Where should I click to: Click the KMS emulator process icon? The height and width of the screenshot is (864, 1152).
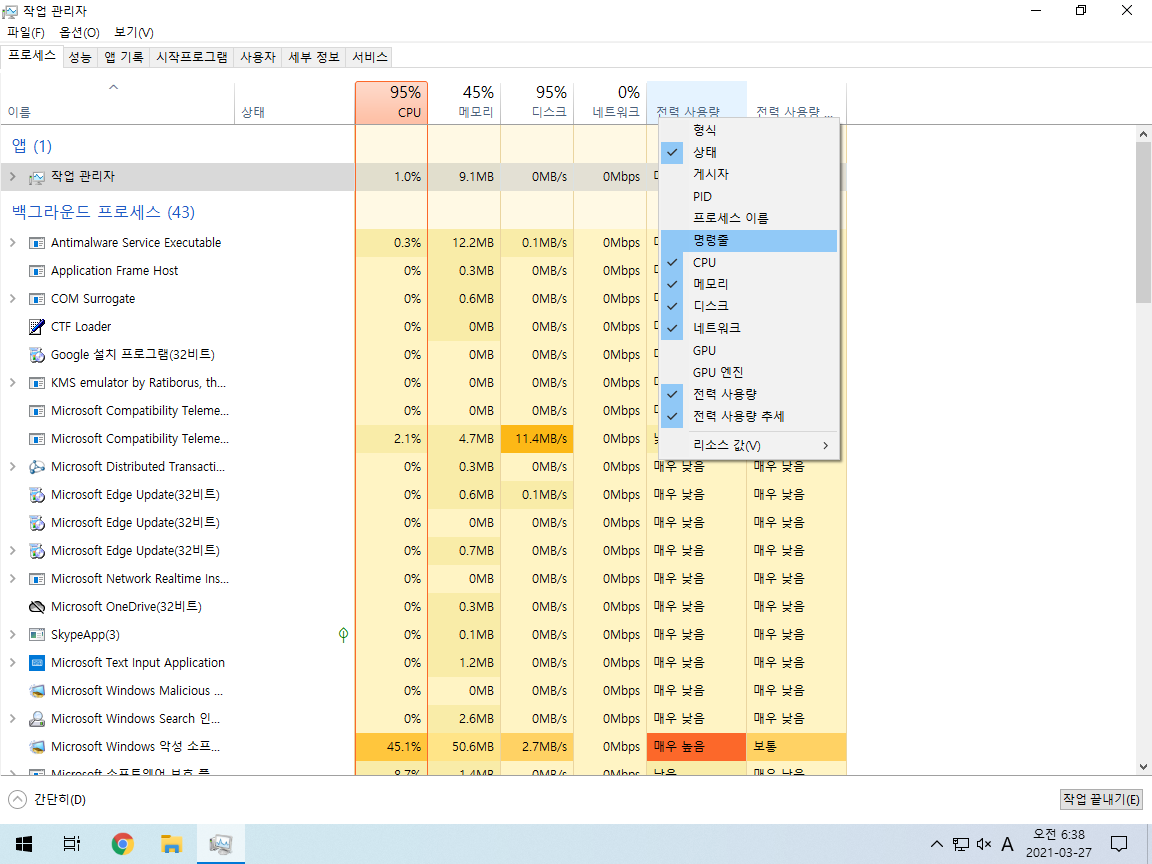click(x=37, y=383)
